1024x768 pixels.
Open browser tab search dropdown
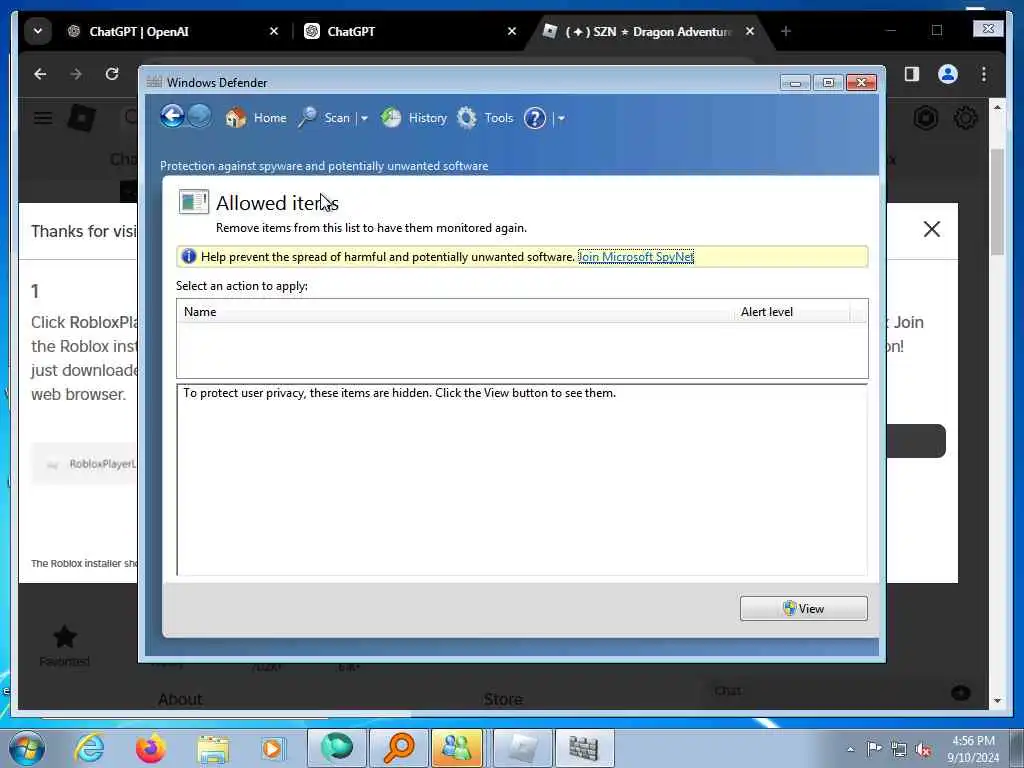pyautogui.click(x=38, y=31)
